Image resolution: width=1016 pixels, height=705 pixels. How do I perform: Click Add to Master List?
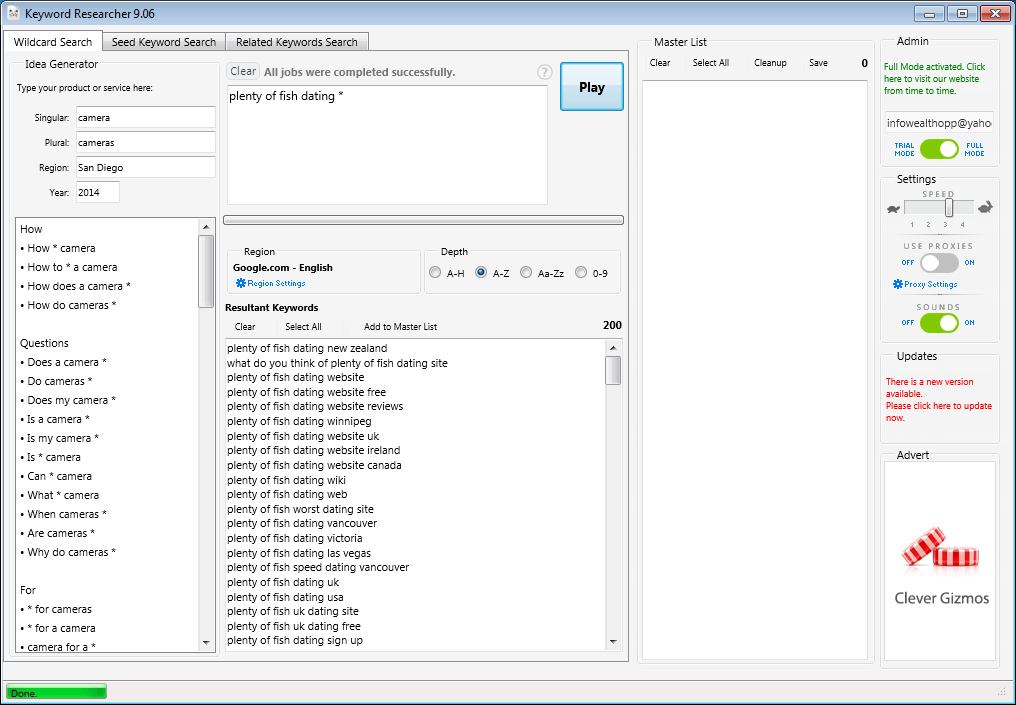[x=400, y=327]
